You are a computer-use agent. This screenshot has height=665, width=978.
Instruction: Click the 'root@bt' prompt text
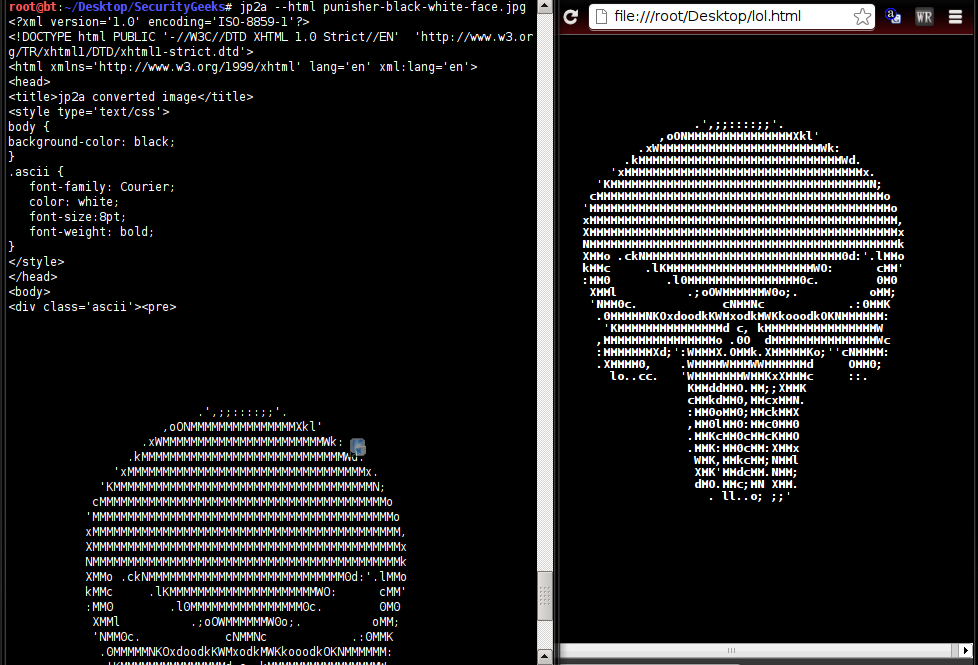coord(33,7)
